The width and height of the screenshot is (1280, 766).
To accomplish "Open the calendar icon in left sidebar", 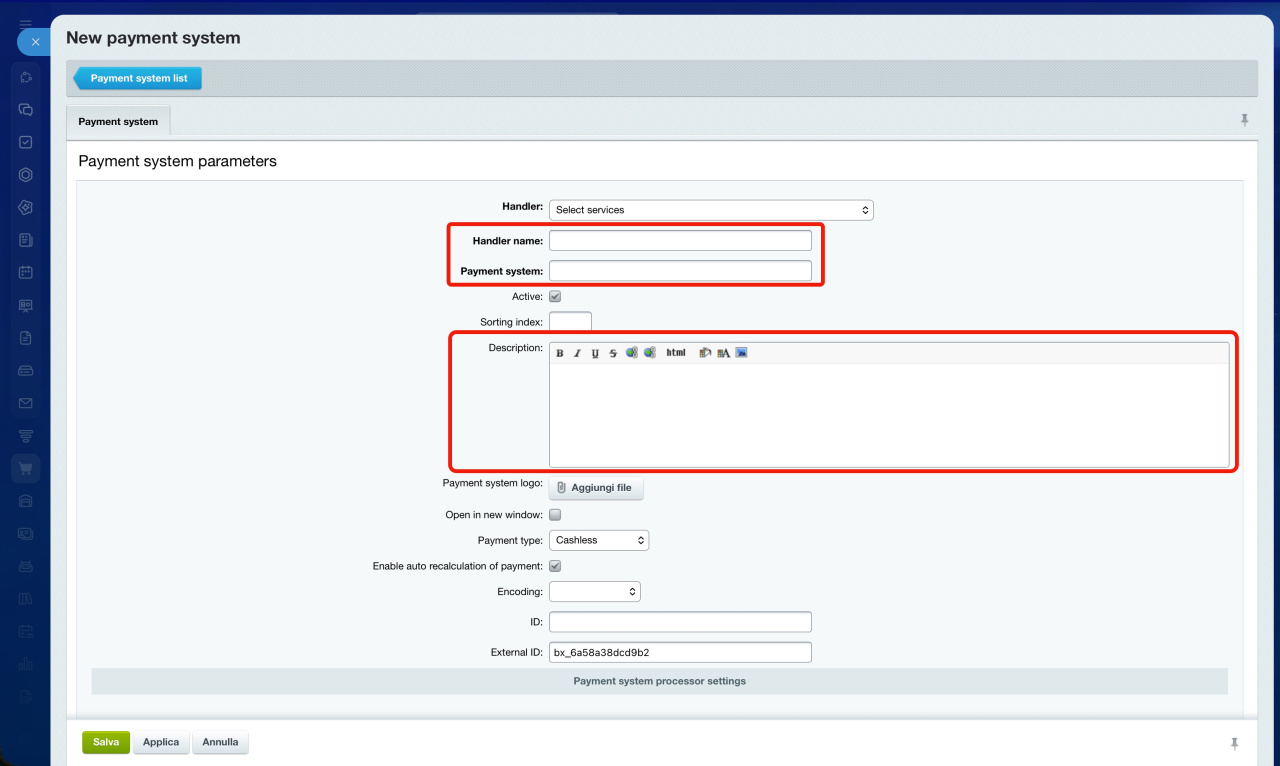I will (26, 272).
